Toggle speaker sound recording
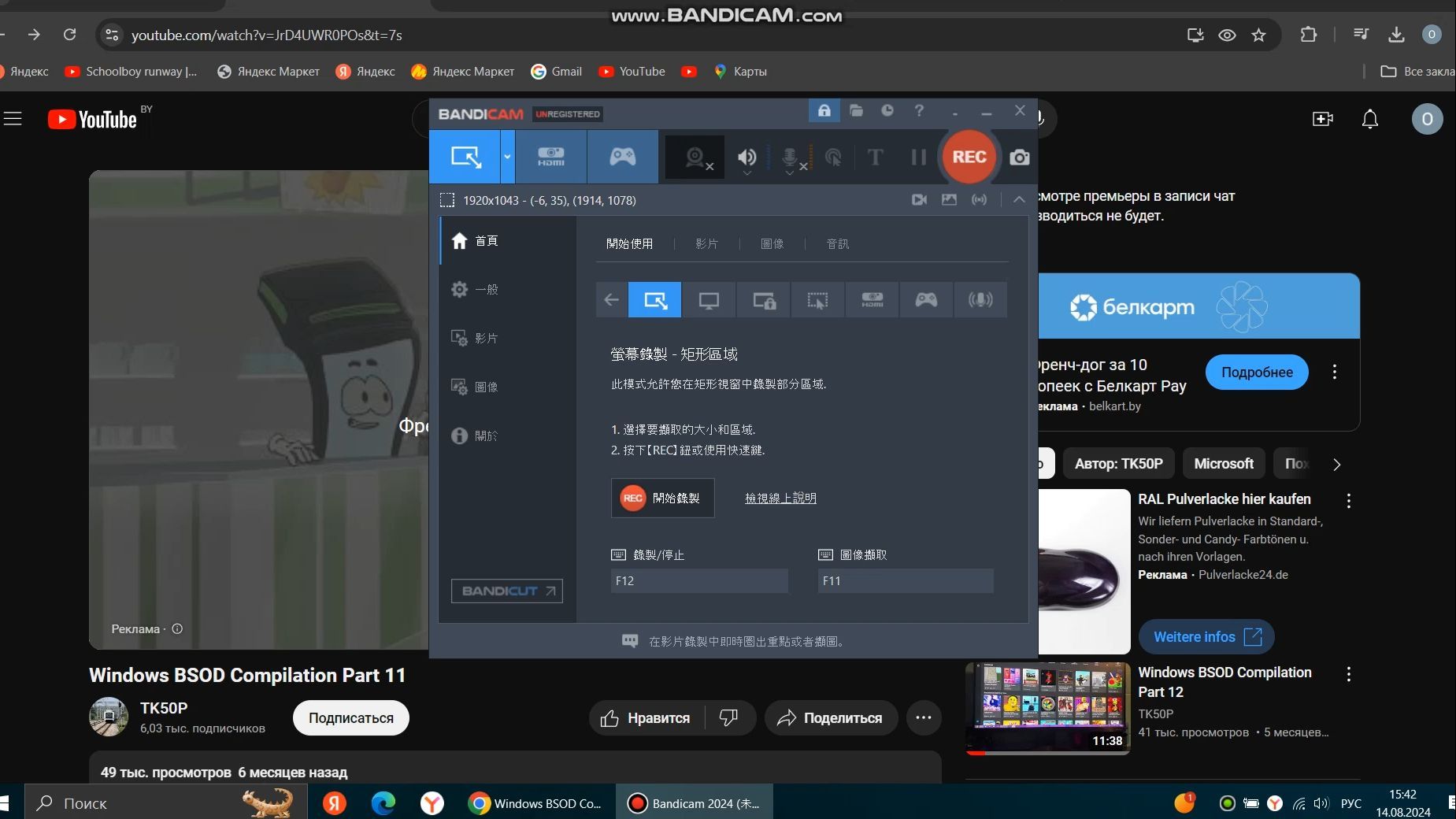 (x=747, y=157)
